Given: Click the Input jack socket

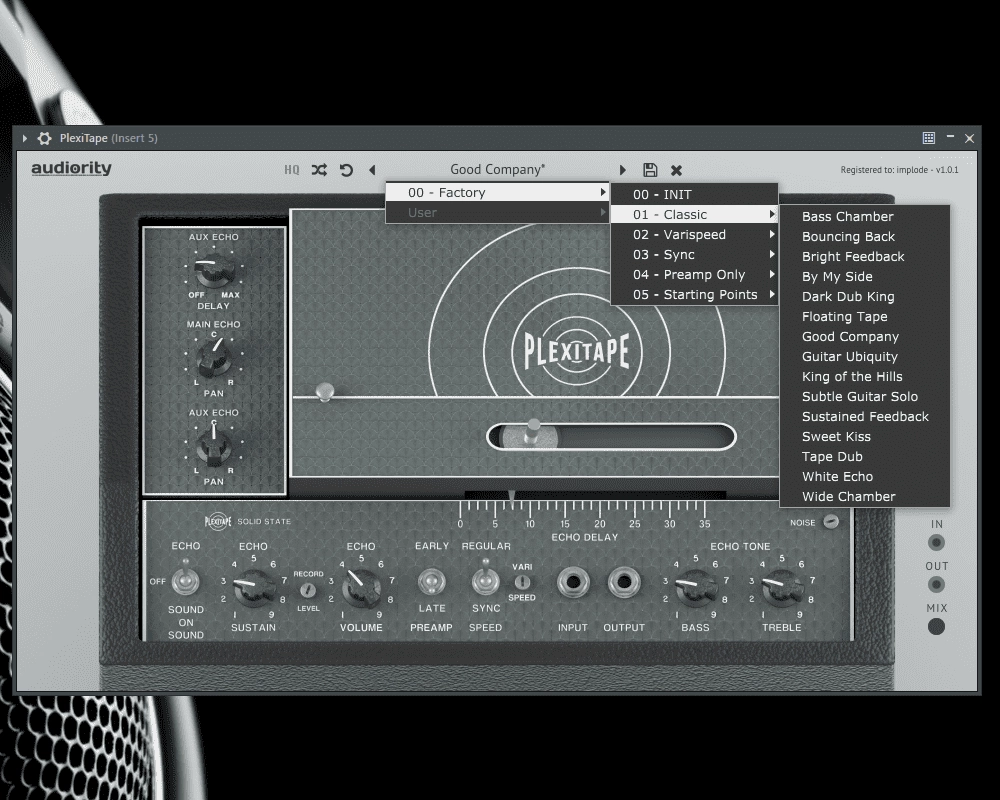Looking at the screenshot, I should point(573,582).
